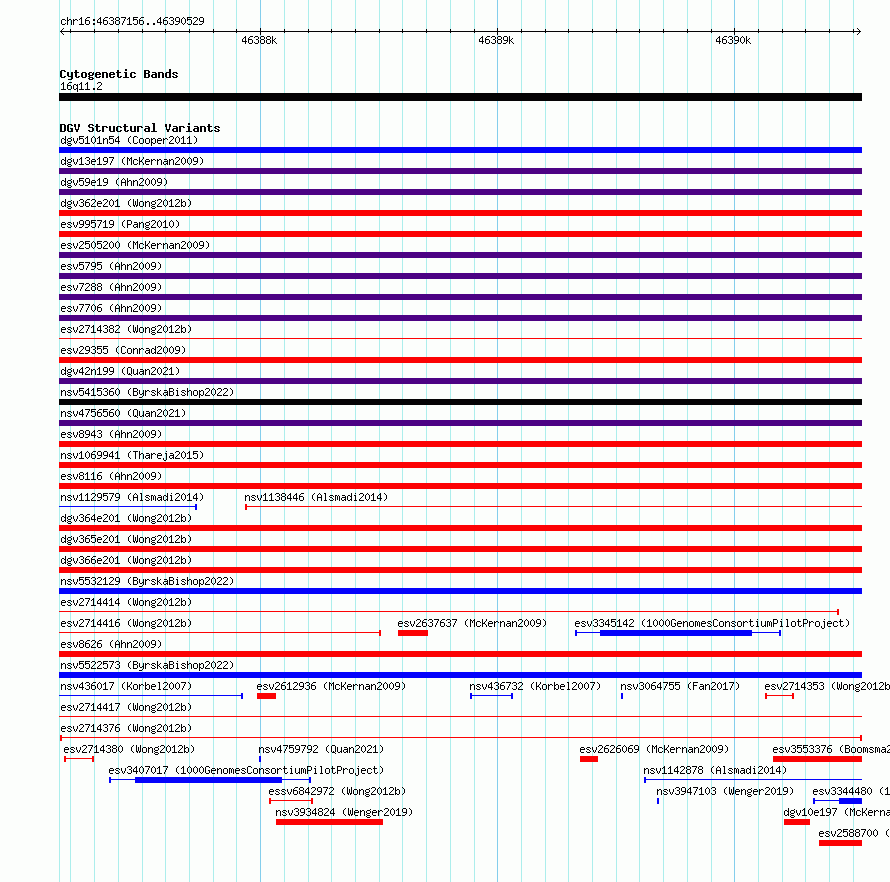This screenshot has height=882, width=890.
Task: Click the dgv5101n54 (Cooper2011) variant label
Action: [129, 140]
